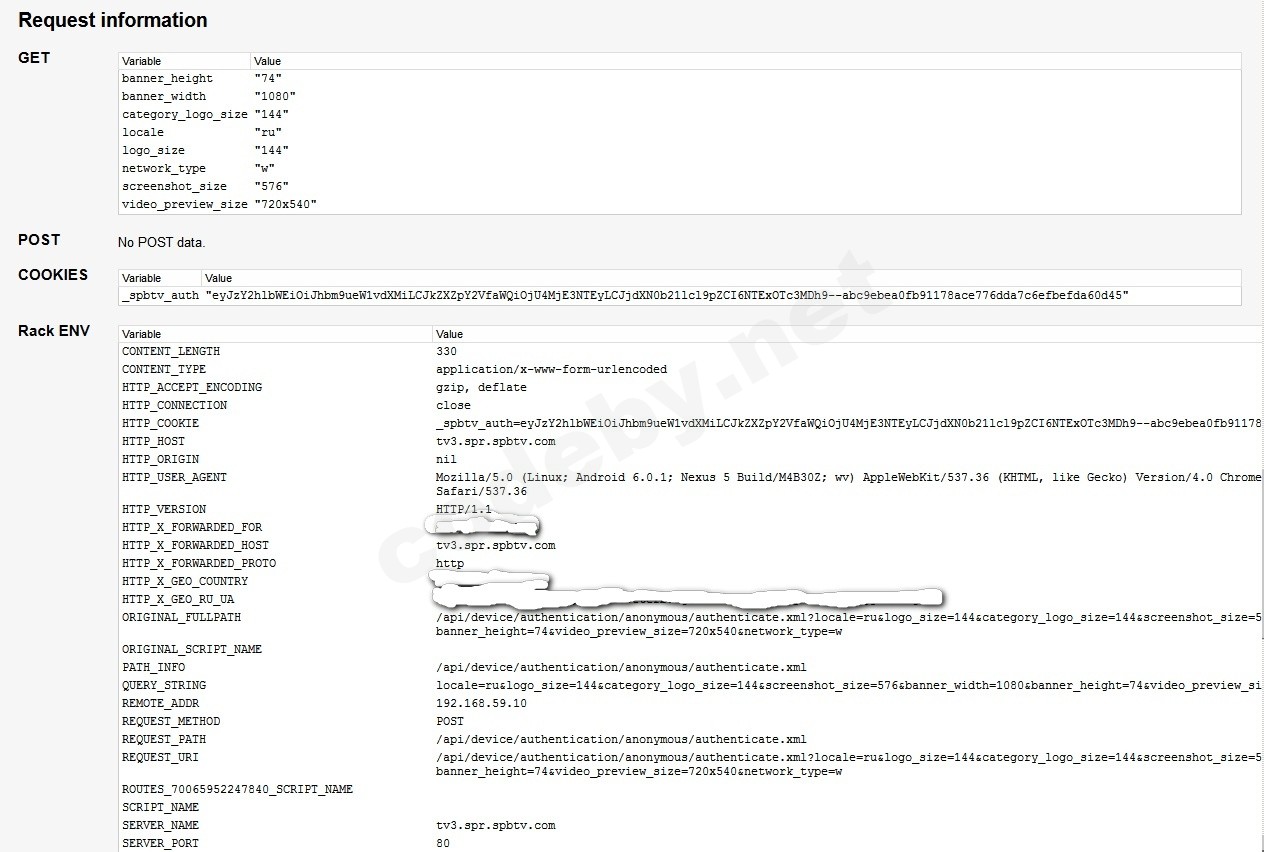1264x852 pixels.
Task: Click tv3.spr.spbtv.com in HTTP_X_FORWARDED_HOST row
Action: coord(495,546)
